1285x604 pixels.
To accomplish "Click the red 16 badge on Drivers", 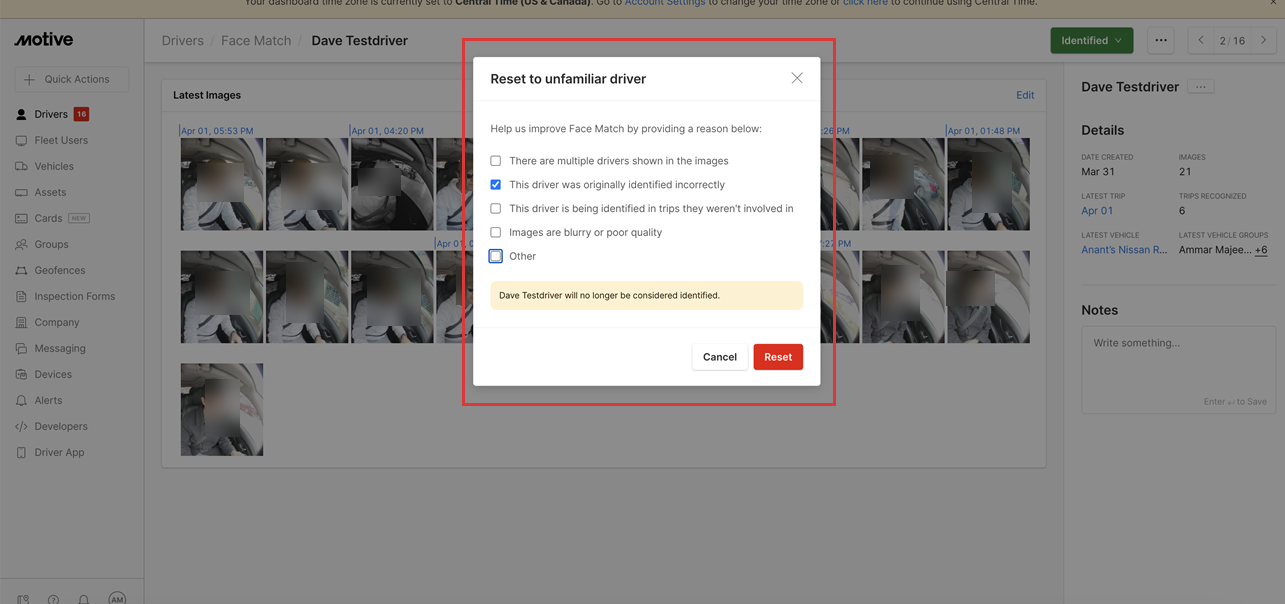I will coord(81,114).
